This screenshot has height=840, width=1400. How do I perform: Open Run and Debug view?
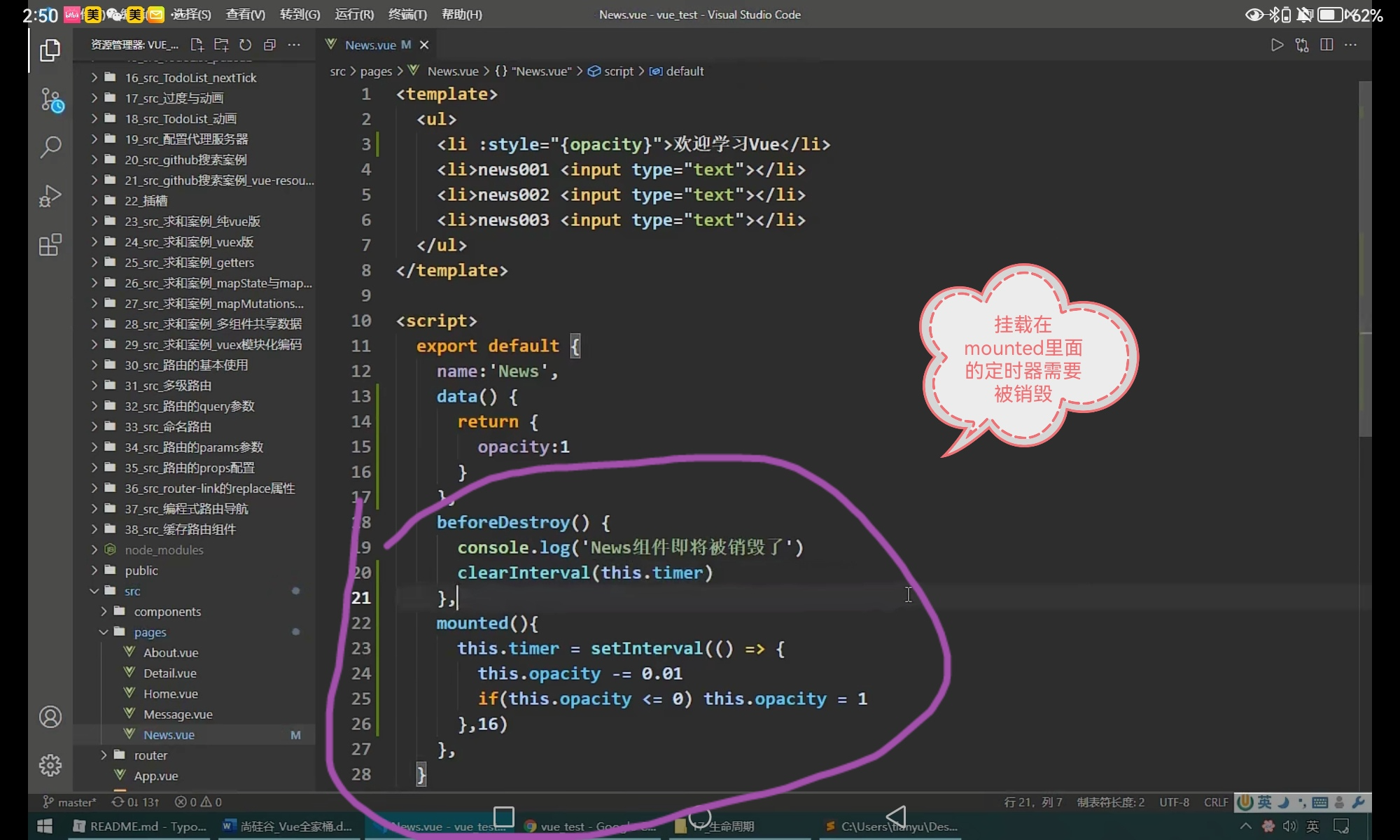50,195
